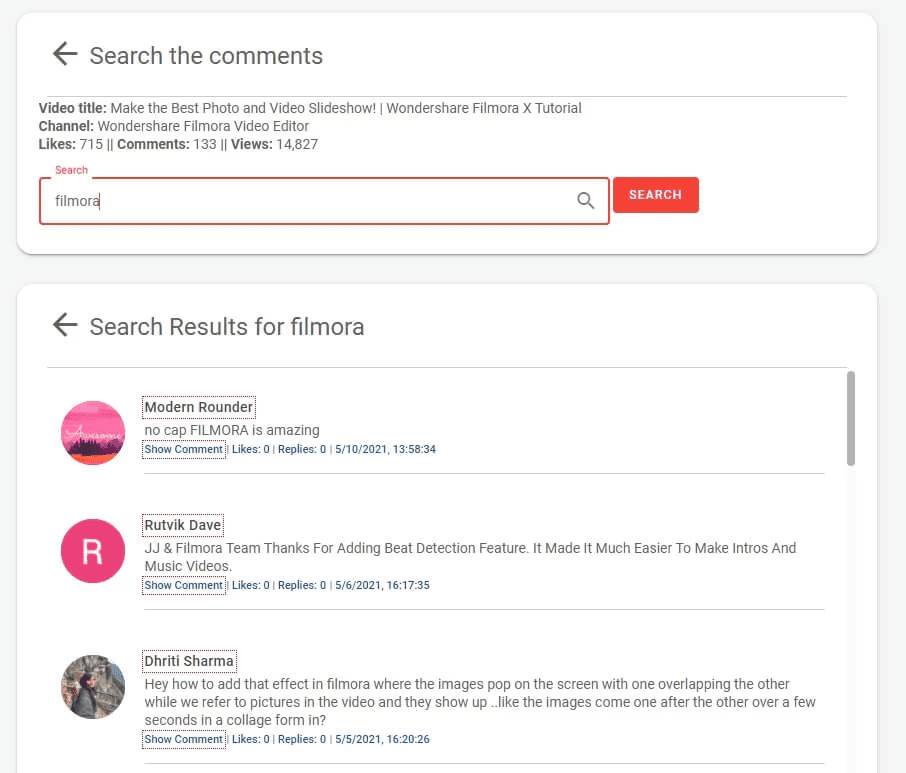906x773 pixels.
Task: Open Modern Rounder's channel name link
Action: 198,407
